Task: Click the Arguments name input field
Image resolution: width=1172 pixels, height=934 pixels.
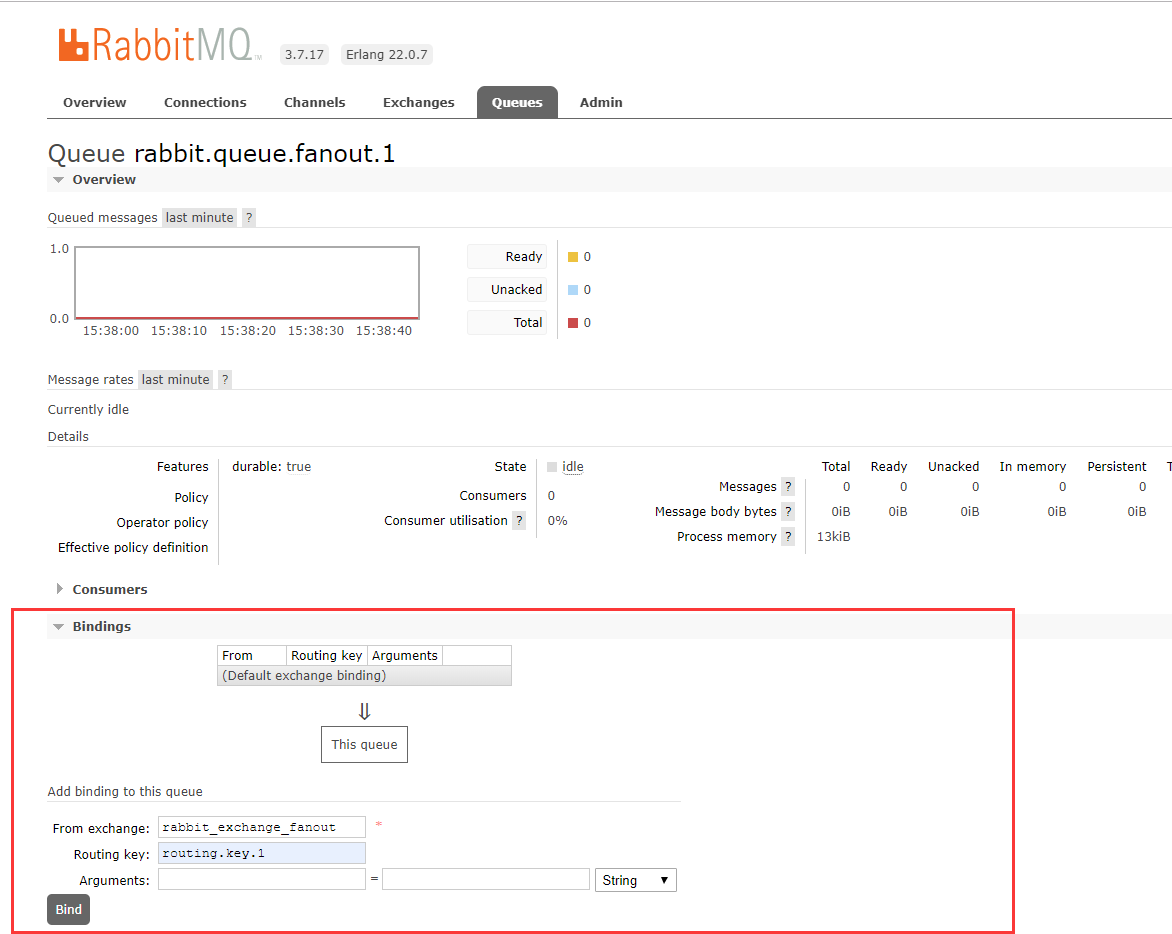Action: click(262, 879)
